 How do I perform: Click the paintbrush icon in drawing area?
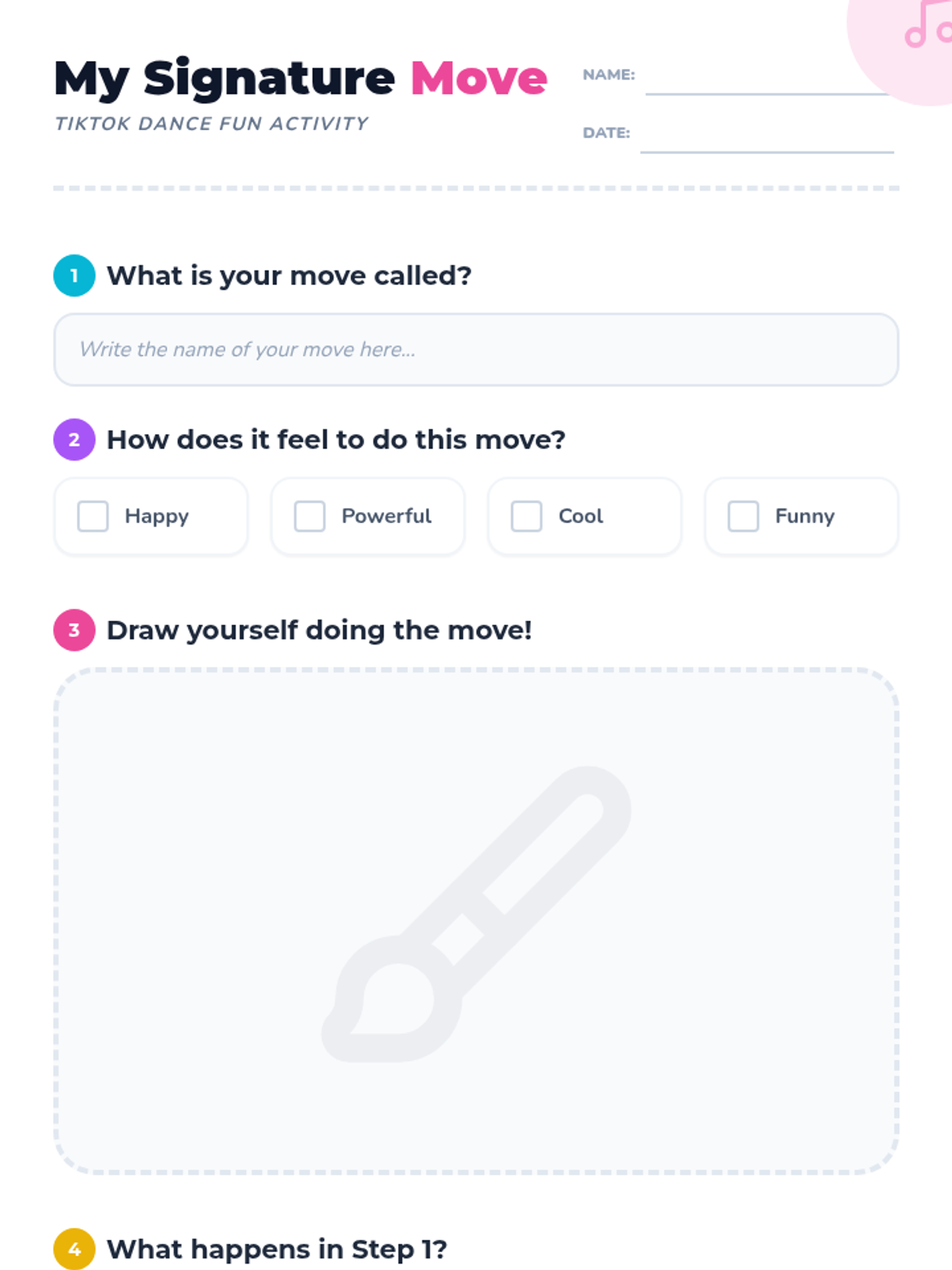click(476, 914)
